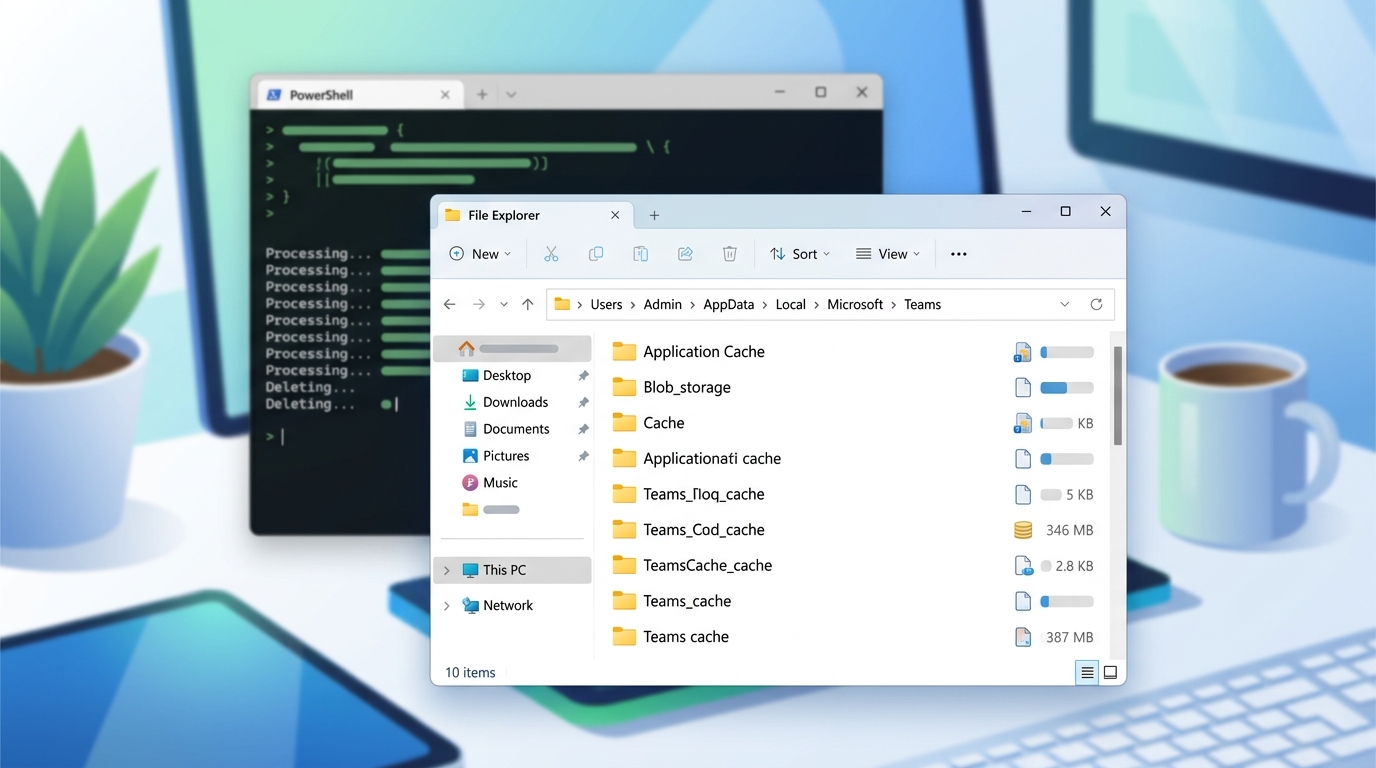Select Pictures in navigation pane
Viewport: 1376px width, 768px height.
(x=506, y=456)
